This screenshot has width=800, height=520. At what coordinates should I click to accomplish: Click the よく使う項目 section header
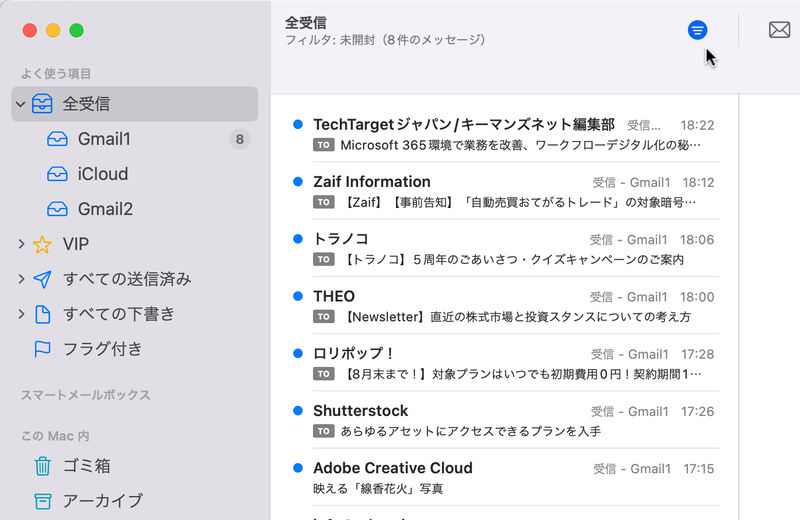coord(56,74)
